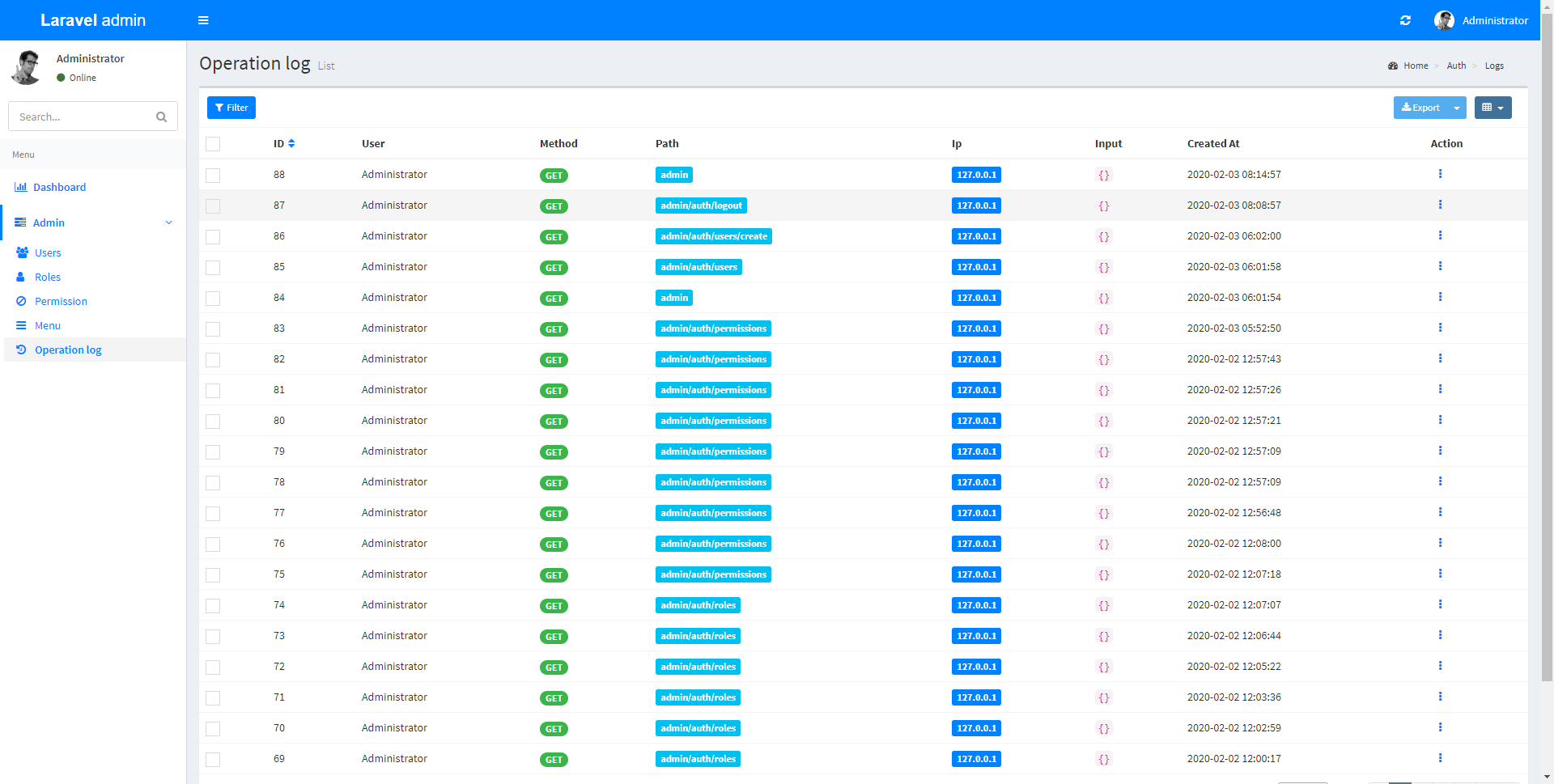Screen dimensions: 1554x784
Task: View input braces icon for ID 87
Action: (x=1103, y=206)
